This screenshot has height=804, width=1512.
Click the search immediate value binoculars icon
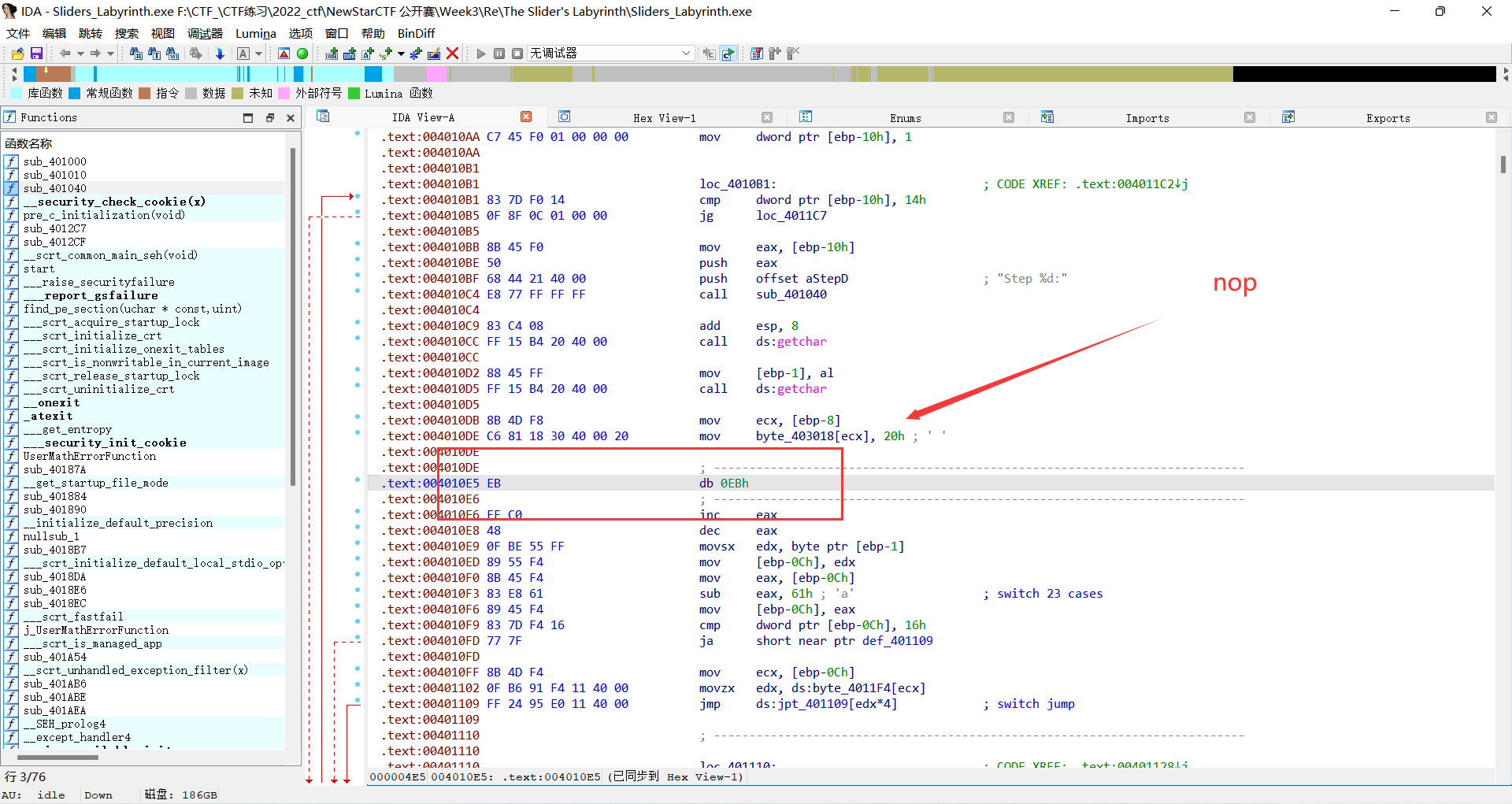(x=136, y=54)
